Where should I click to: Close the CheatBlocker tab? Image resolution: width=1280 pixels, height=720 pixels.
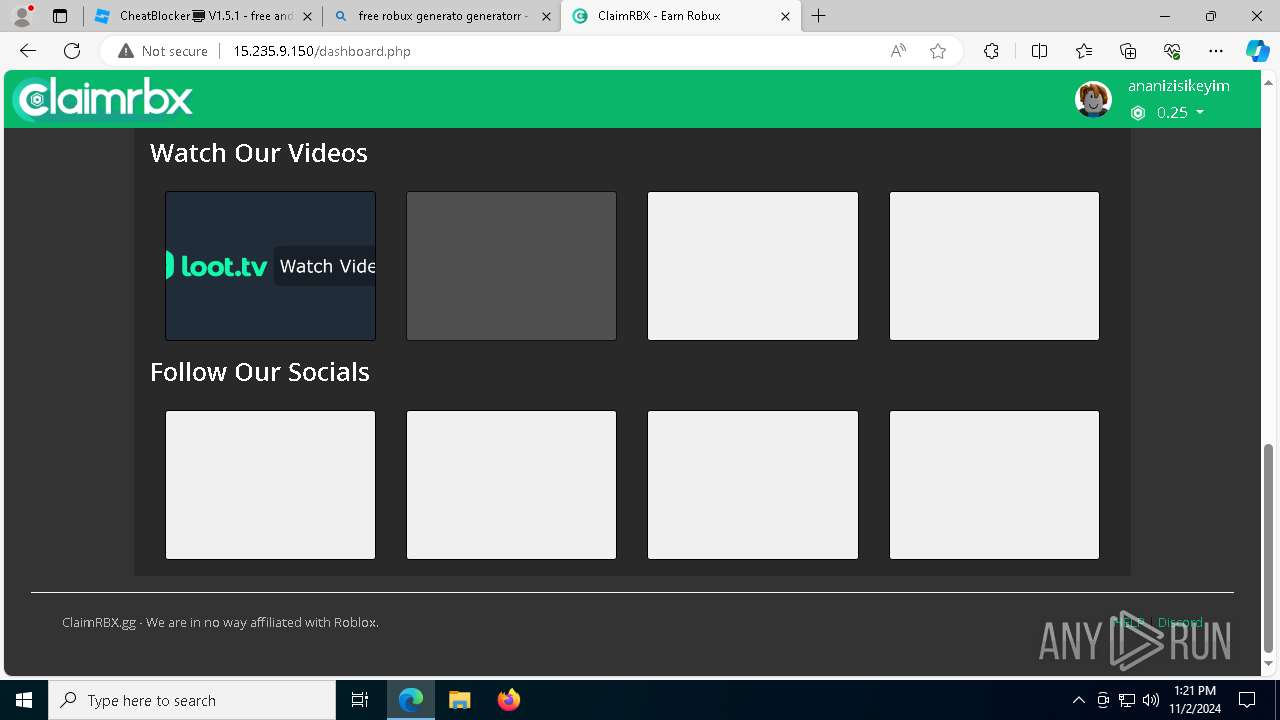(307, 16)
